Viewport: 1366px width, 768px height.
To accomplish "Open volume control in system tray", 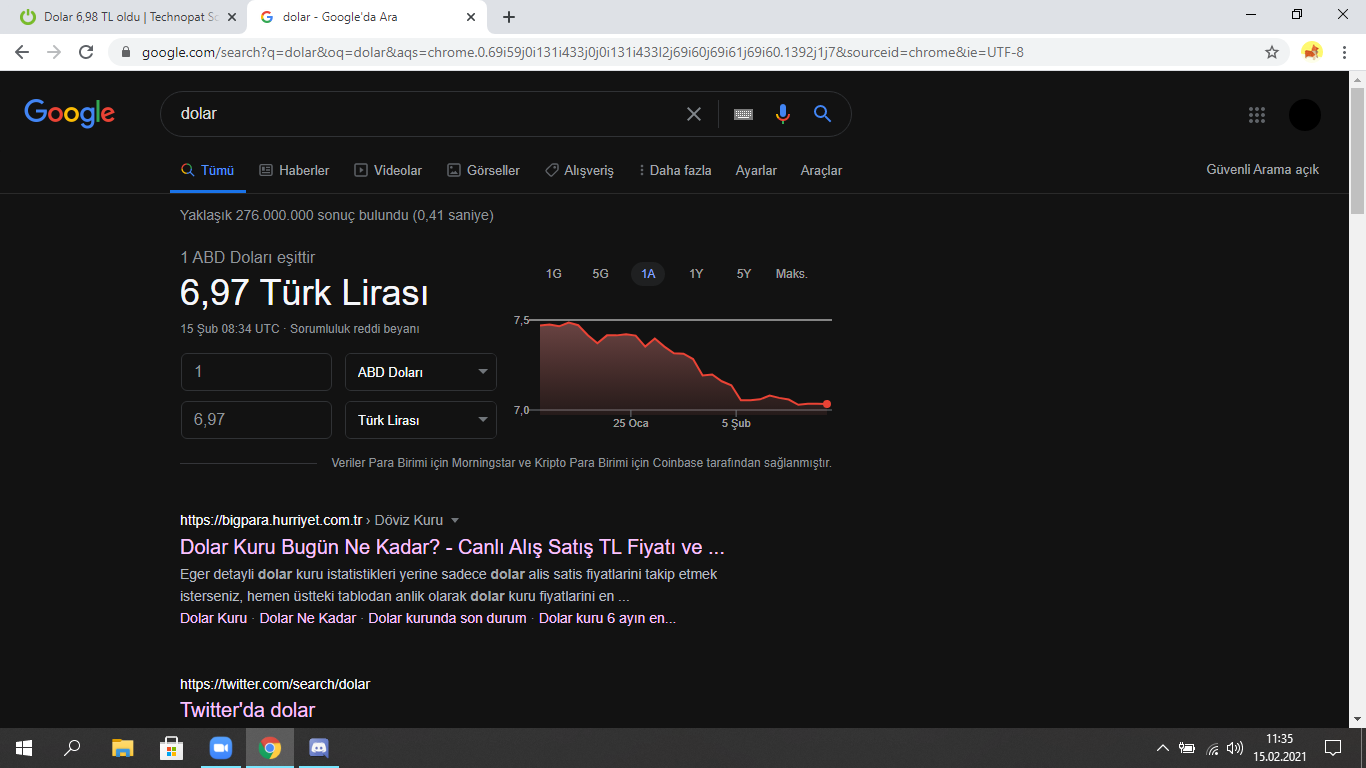I will point(1235,748).
